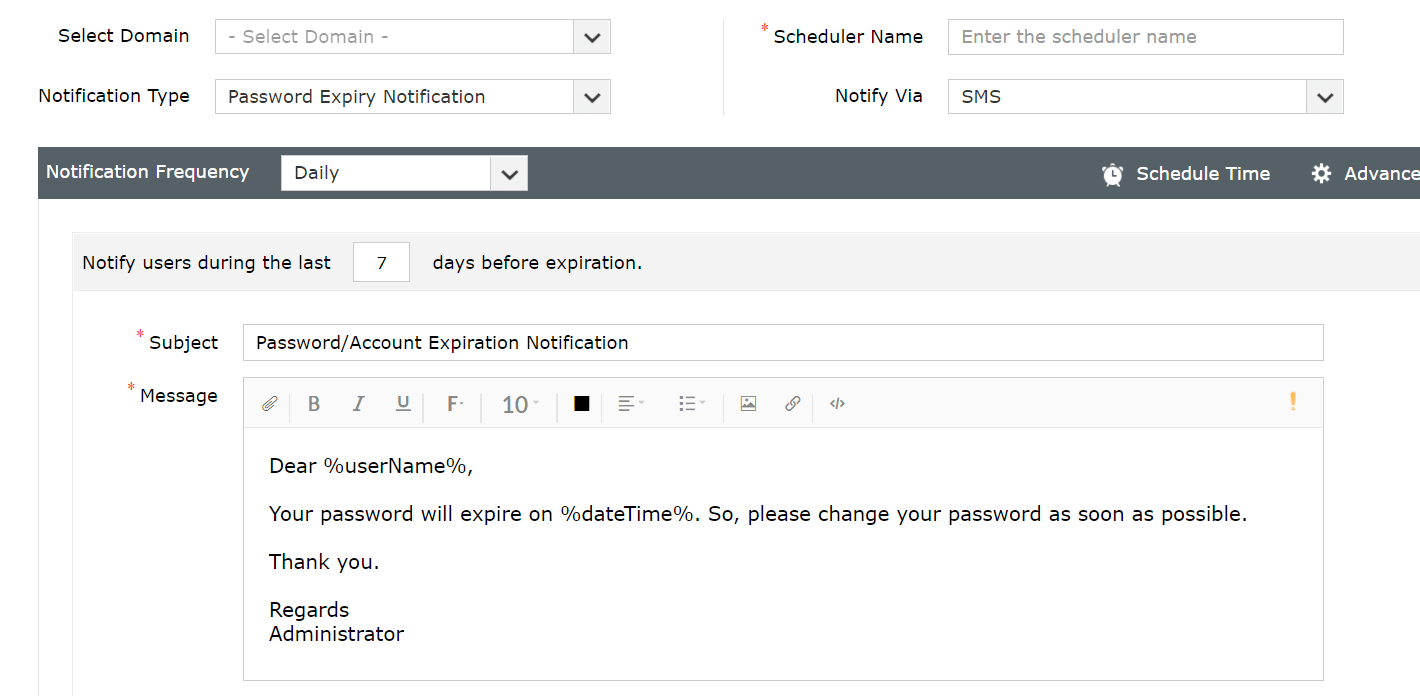Click the black text color swatch
The image size is (1420, 696).
pyautogui.click(x=581, y=404)
